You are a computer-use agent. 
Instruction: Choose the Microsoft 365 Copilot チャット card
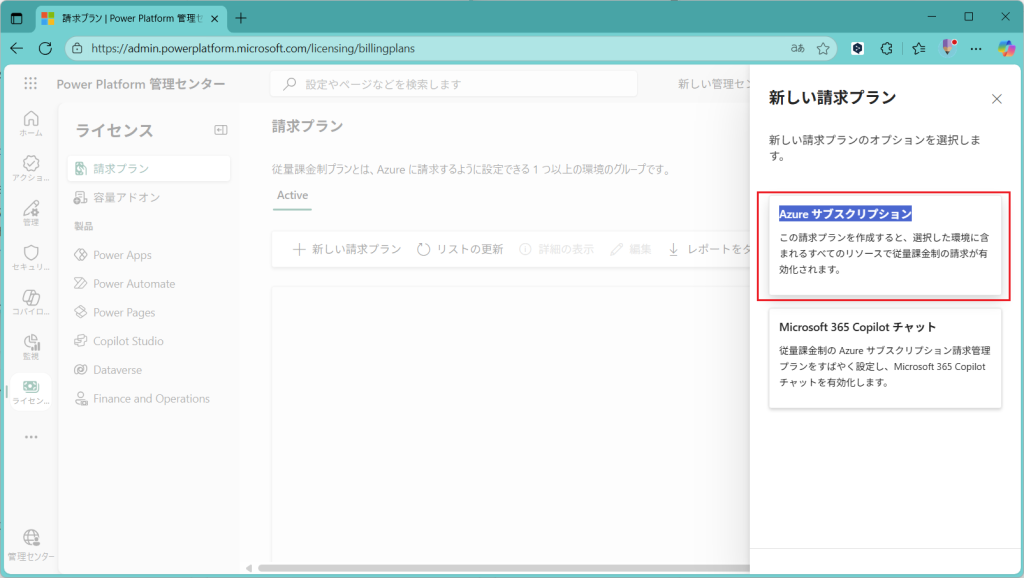[x=884, y=358]
